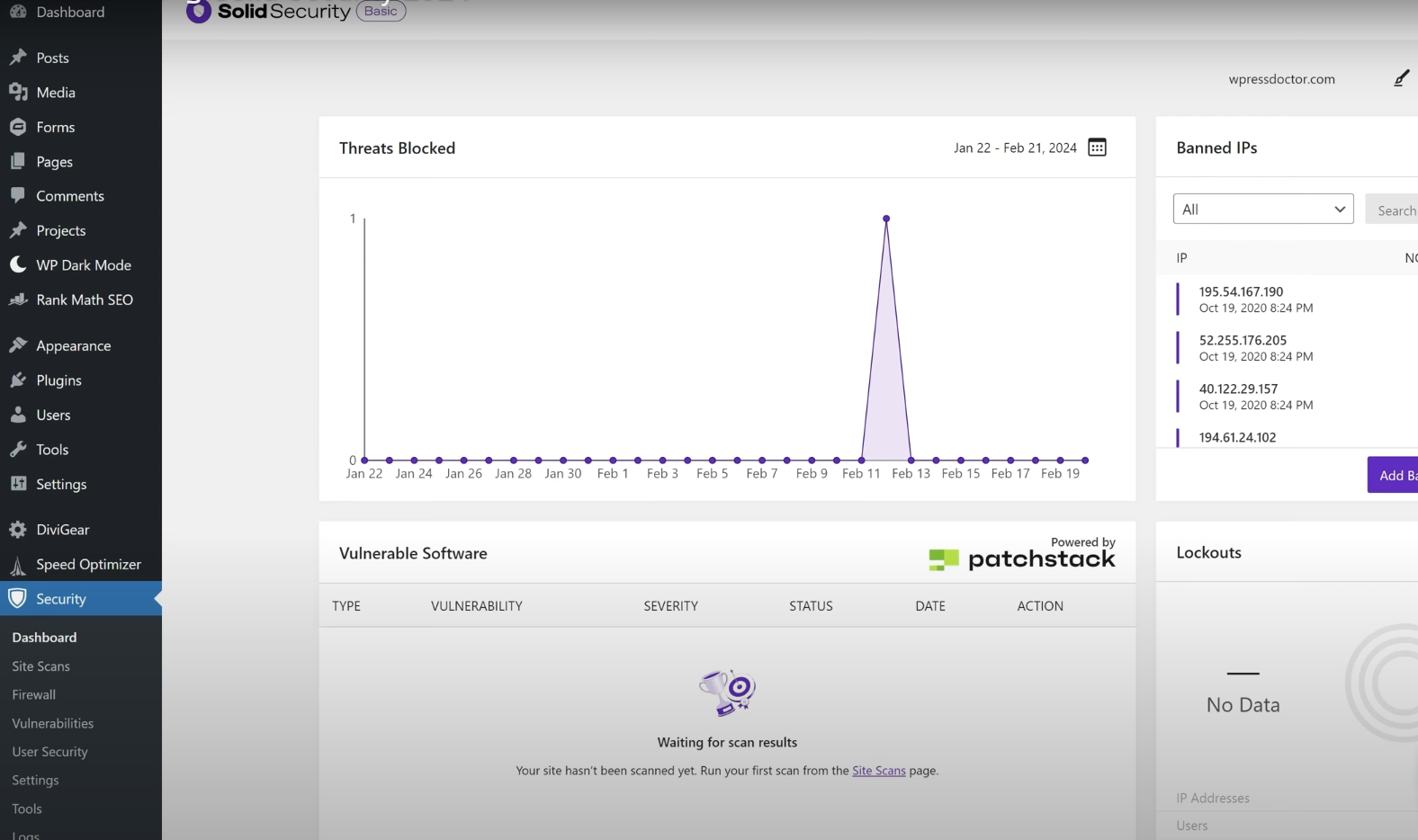Image resolution: width=1418 pixels, height=840 pixels.
Task: Open the Media library icon
Action: coord(18,93)
